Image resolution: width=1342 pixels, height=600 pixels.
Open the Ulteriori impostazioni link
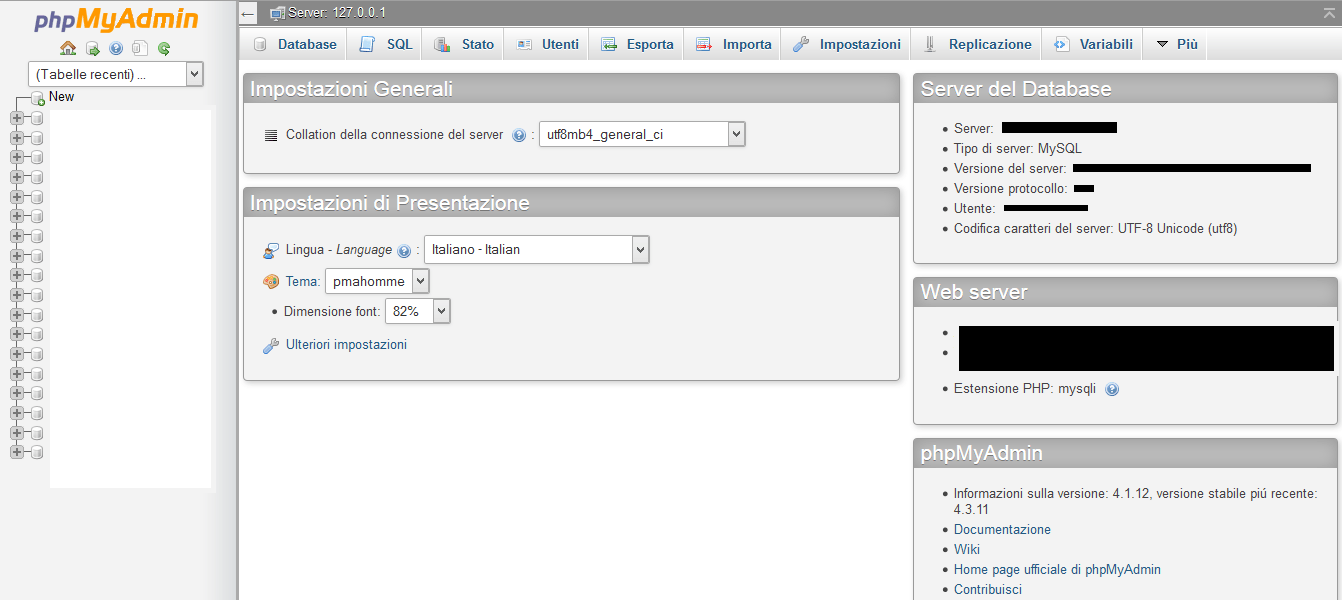(346, 345)
